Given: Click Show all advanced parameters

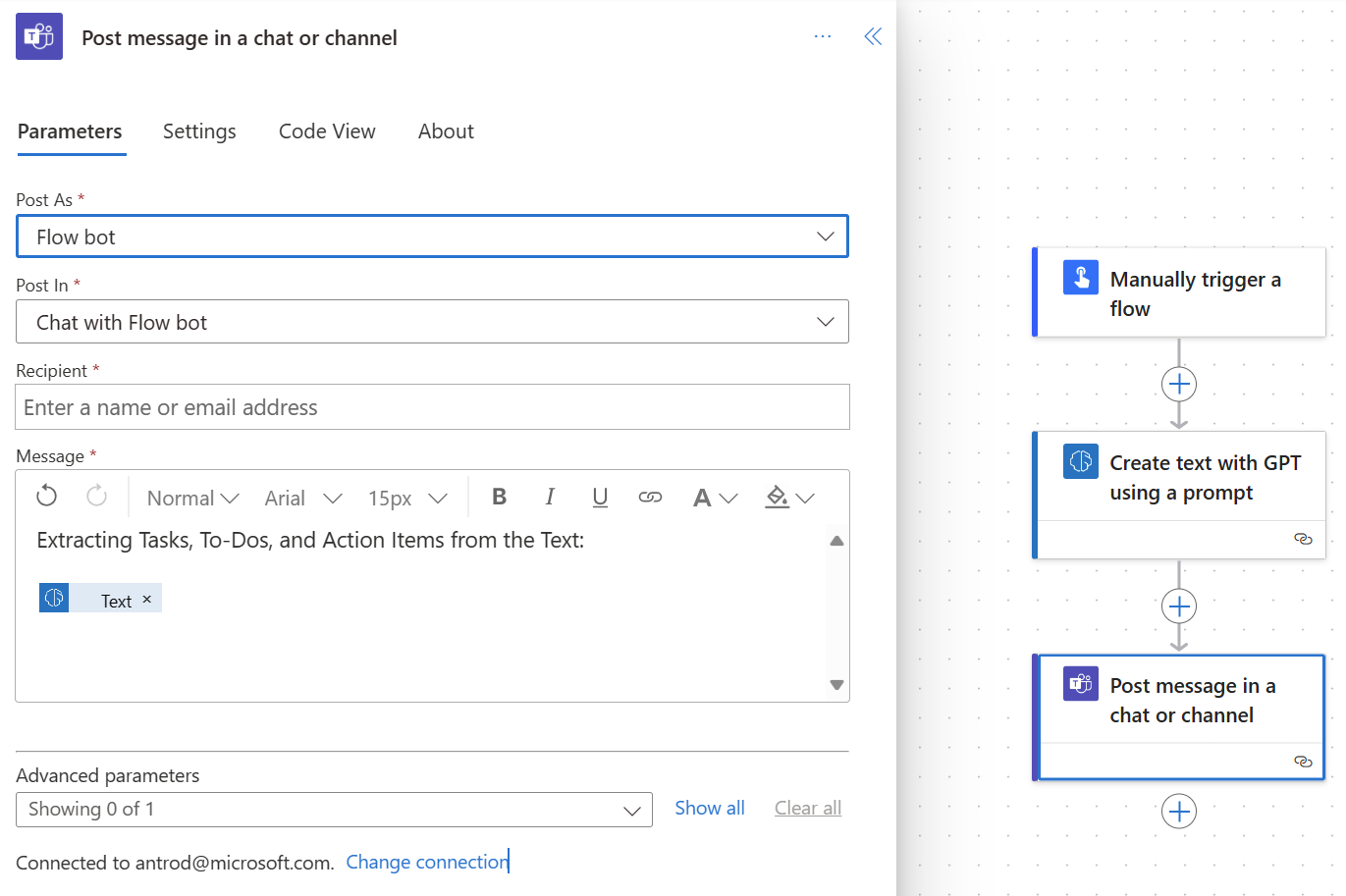Looking at the screenshot, I should pyautogui.click(x=710, y=808).
